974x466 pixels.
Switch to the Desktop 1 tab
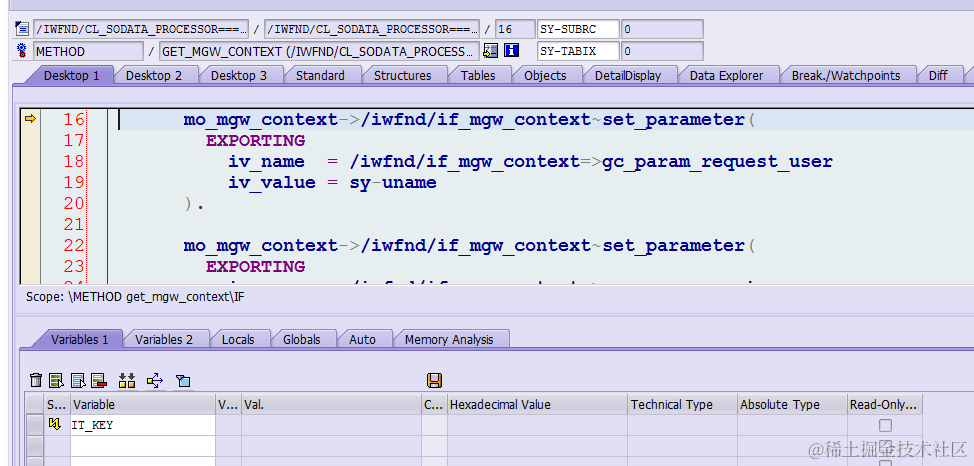(x=71, y=75)
